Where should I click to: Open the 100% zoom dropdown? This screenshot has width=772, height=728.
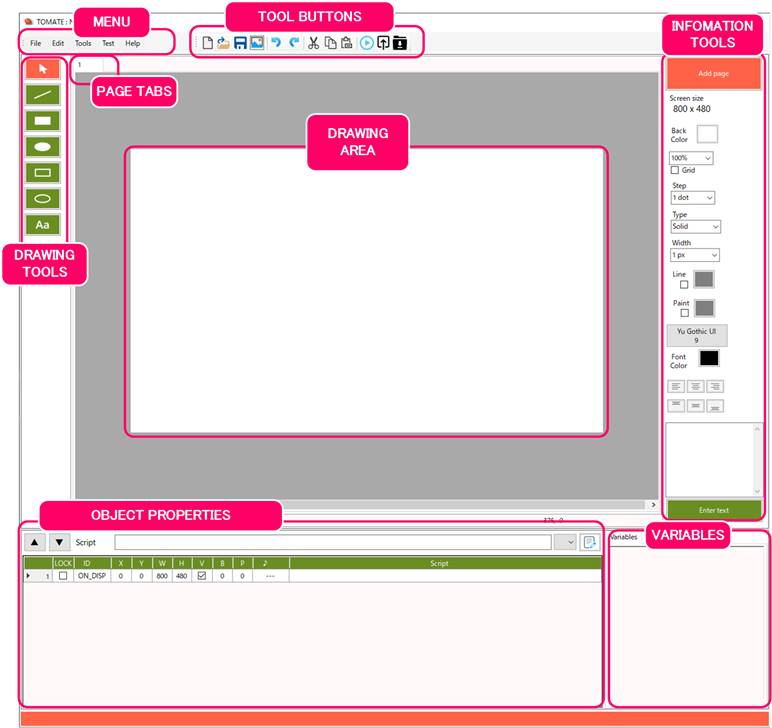[x=691, y=158]
